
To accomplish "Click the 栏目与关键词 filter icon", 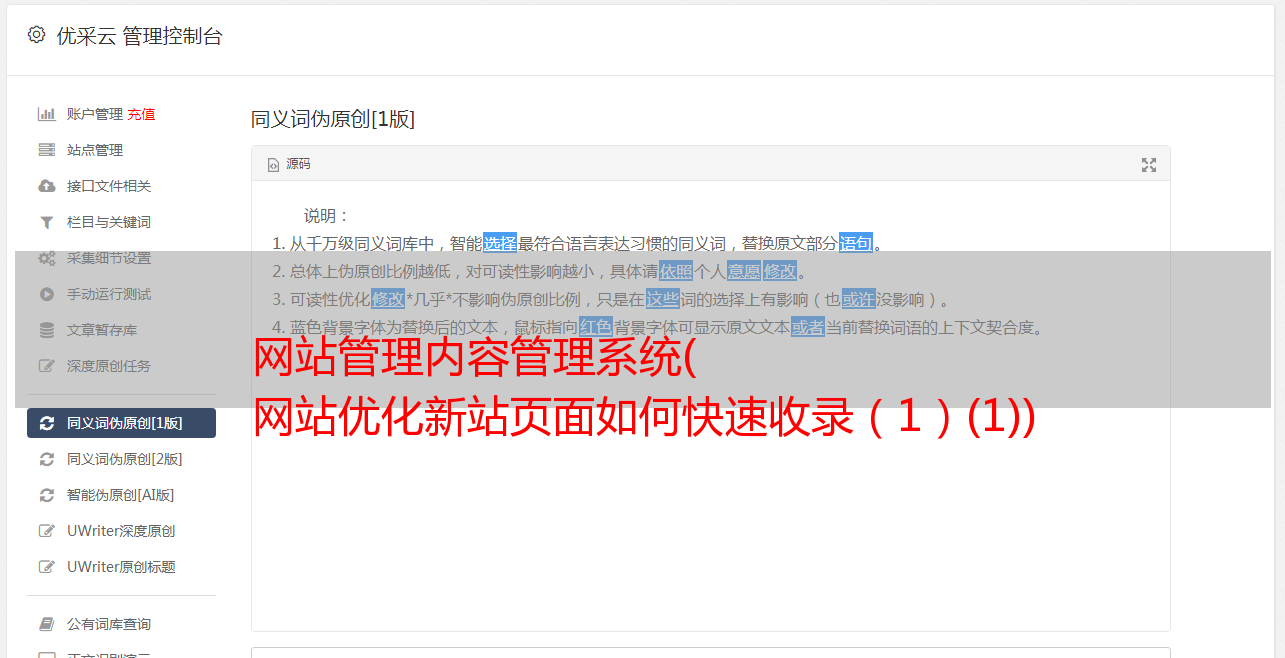I will [46, 222].
